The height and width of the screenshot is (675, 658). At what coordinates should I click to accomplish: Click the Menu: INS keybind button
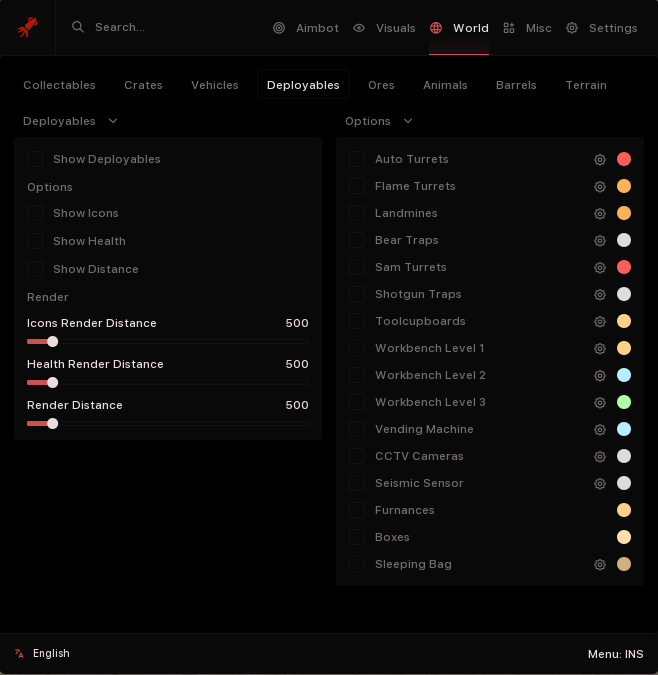[x=615, y=654]
